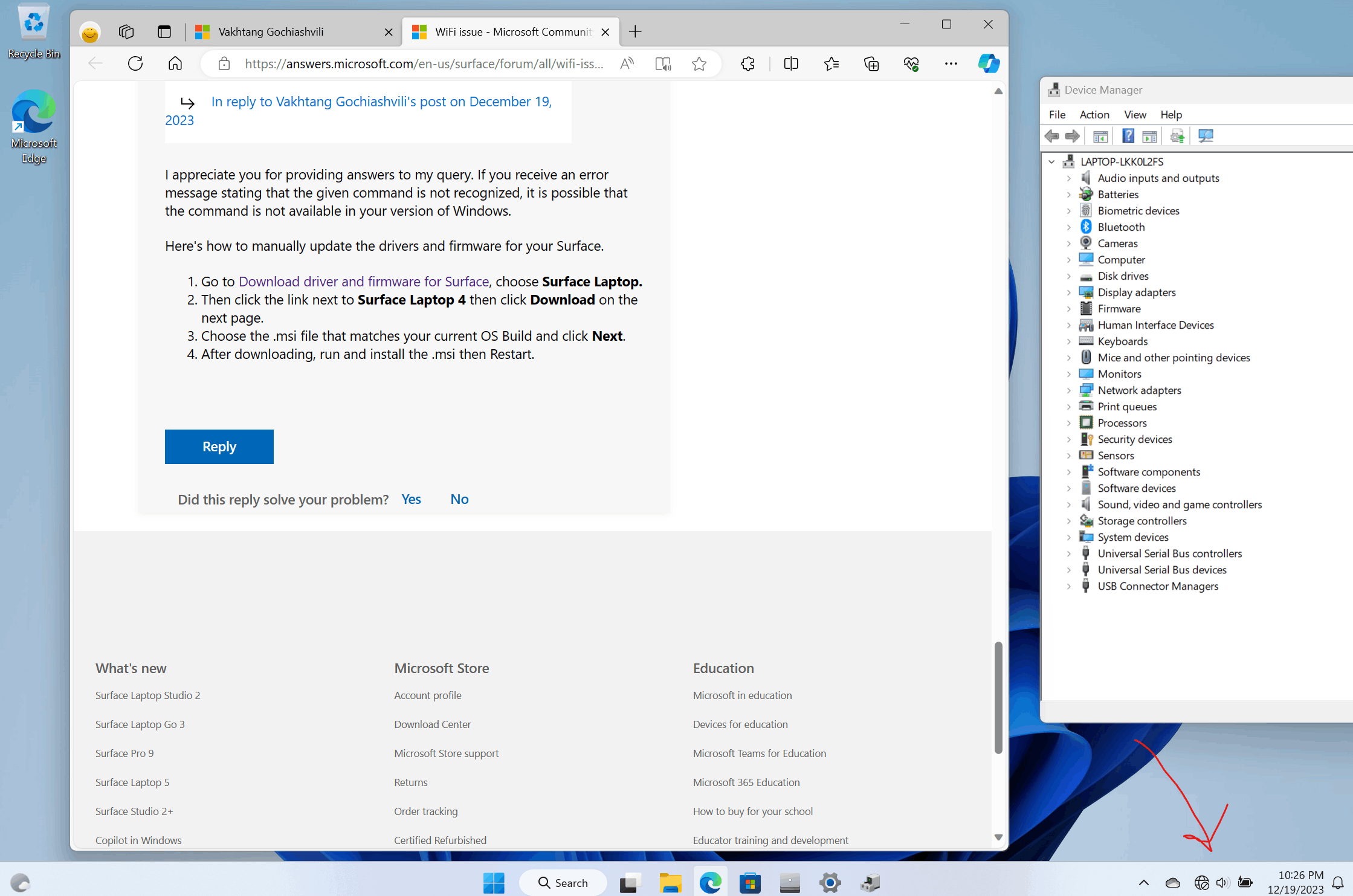
Task: Click Scan for hardware changes toolbar icon
Action: 1206,137
